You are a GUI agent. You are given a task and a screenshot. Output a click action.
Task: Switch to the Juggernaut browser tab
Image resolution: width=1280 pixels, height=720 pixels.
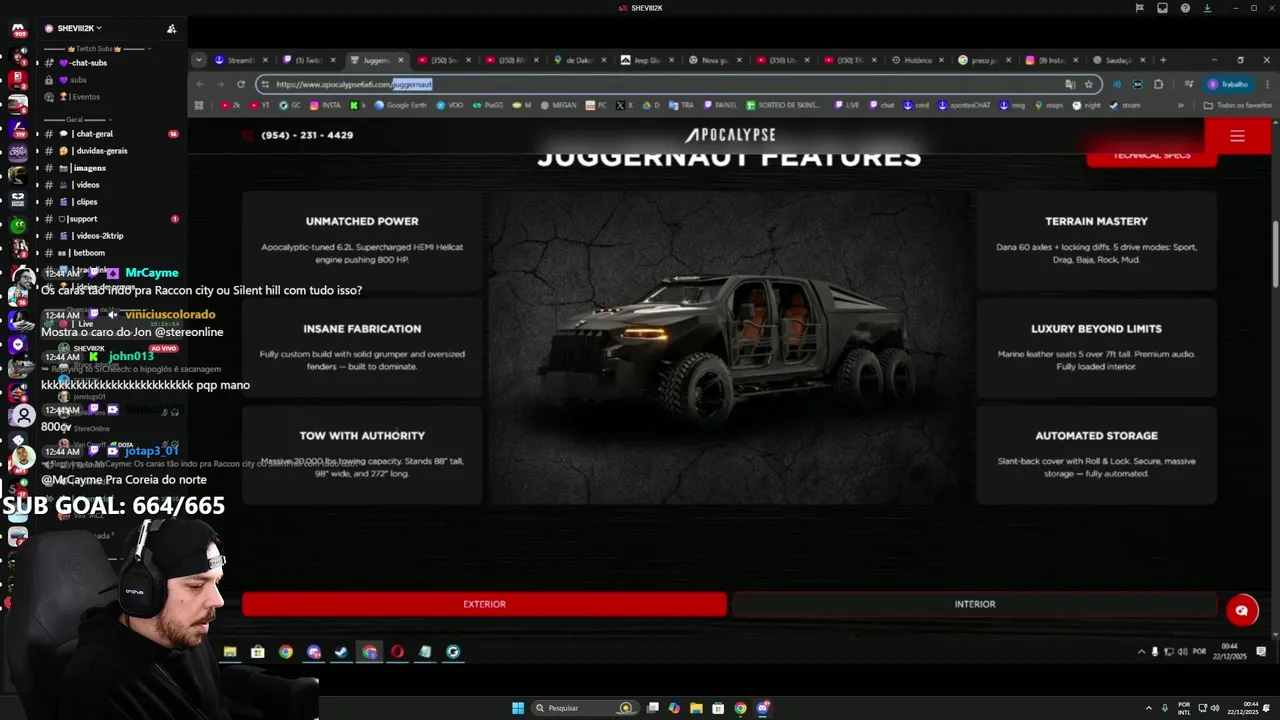point(376,60)
